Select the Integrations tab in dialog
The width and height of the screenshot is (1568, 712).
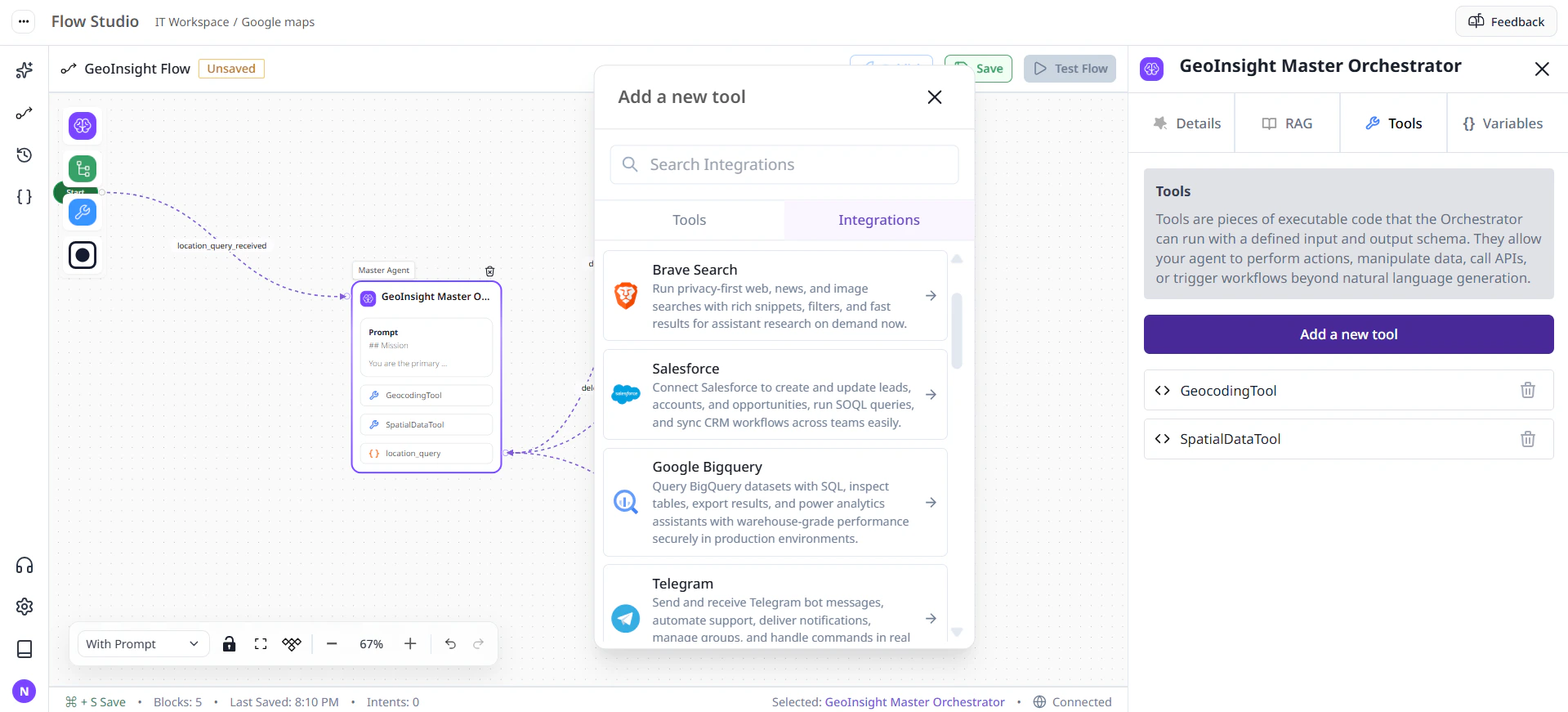879,220
